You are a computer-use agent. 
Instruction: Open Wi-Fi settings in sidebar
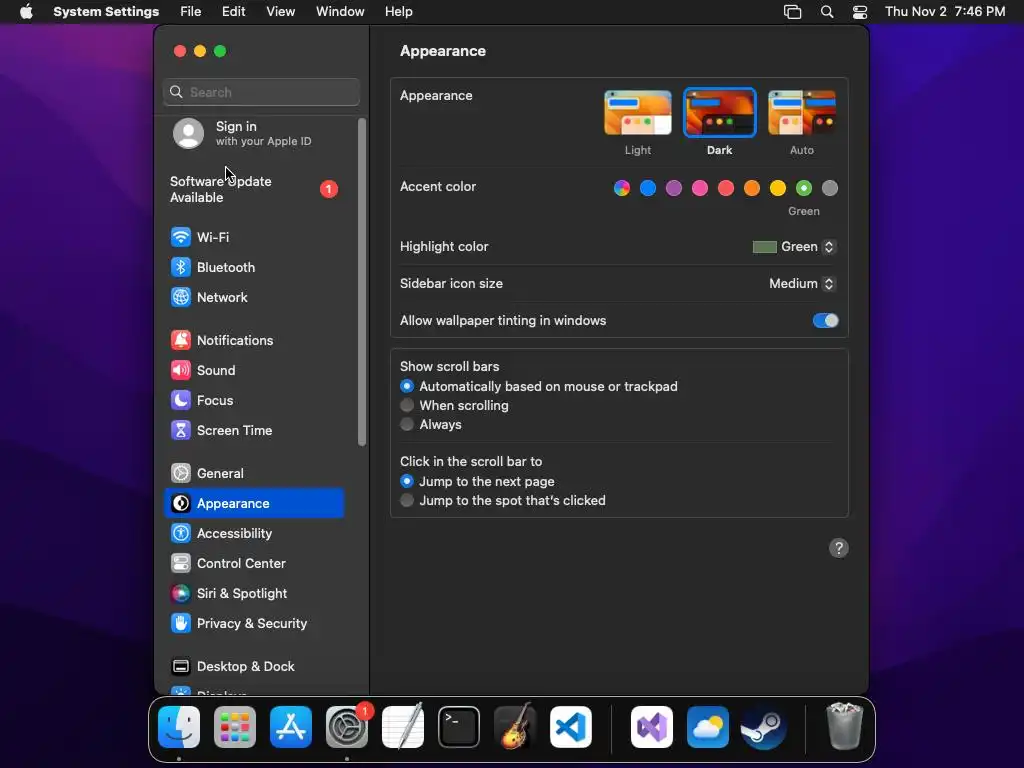tap(255, 237)
